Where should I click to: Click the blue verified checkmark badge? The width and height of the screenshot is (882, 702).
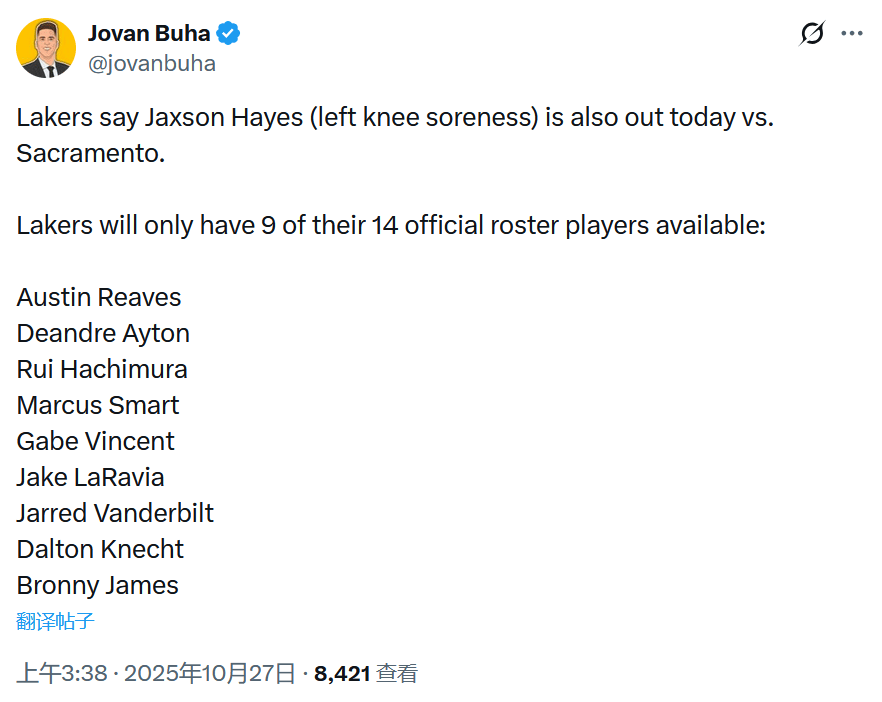pos(229,33)
